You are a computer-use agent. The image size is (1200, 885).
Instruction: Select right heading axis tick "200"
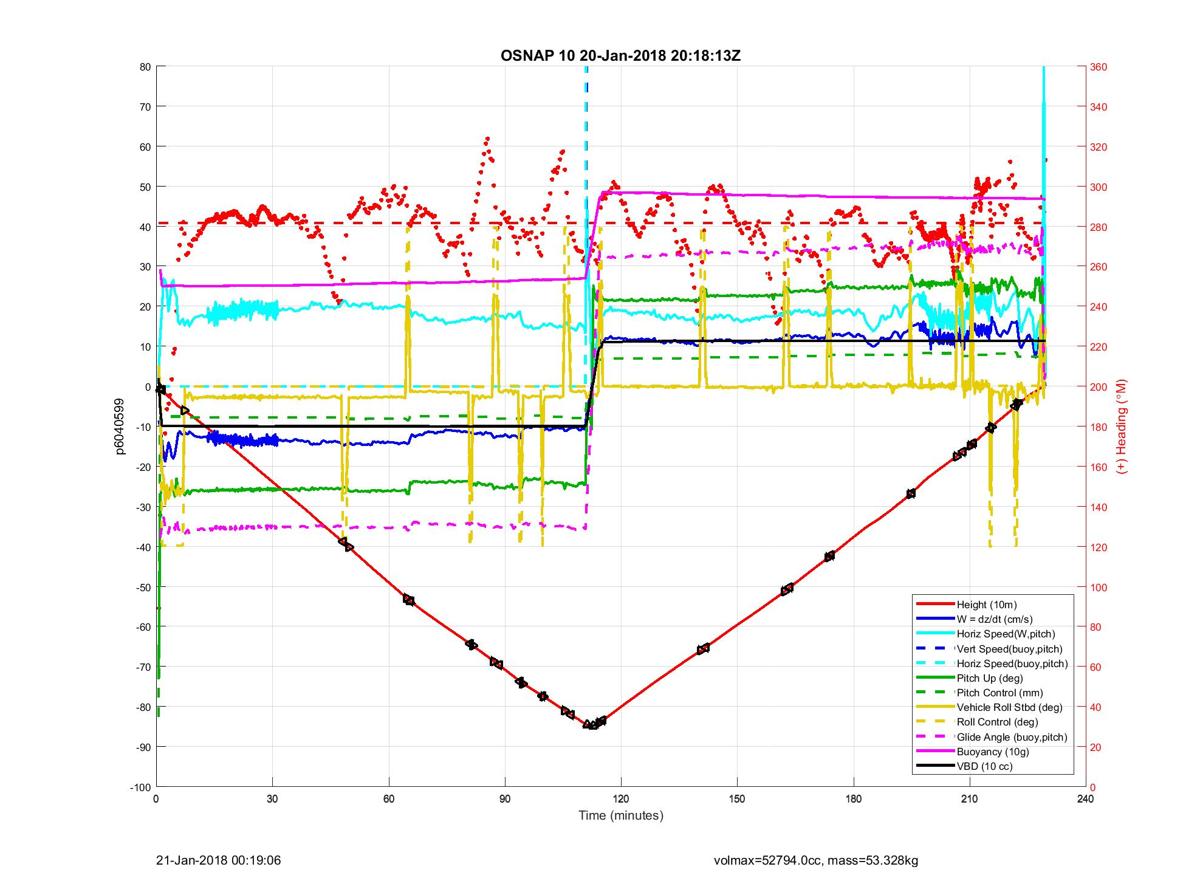[x=1100, y=387]
